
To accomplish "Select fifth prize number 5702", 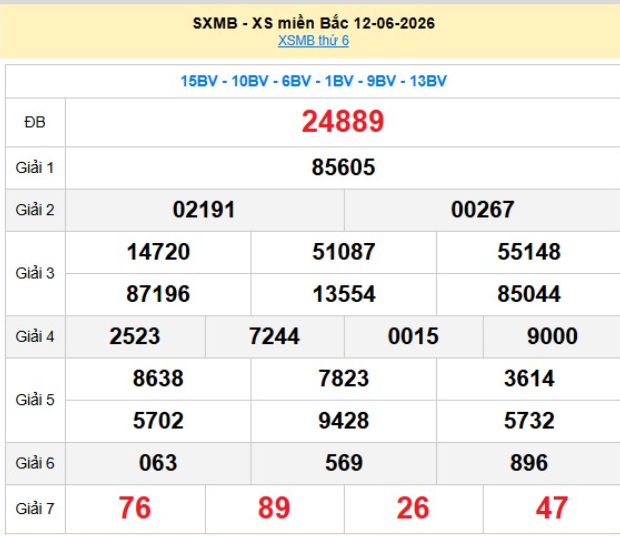I will pyautogui.click(x=158, y=420).
